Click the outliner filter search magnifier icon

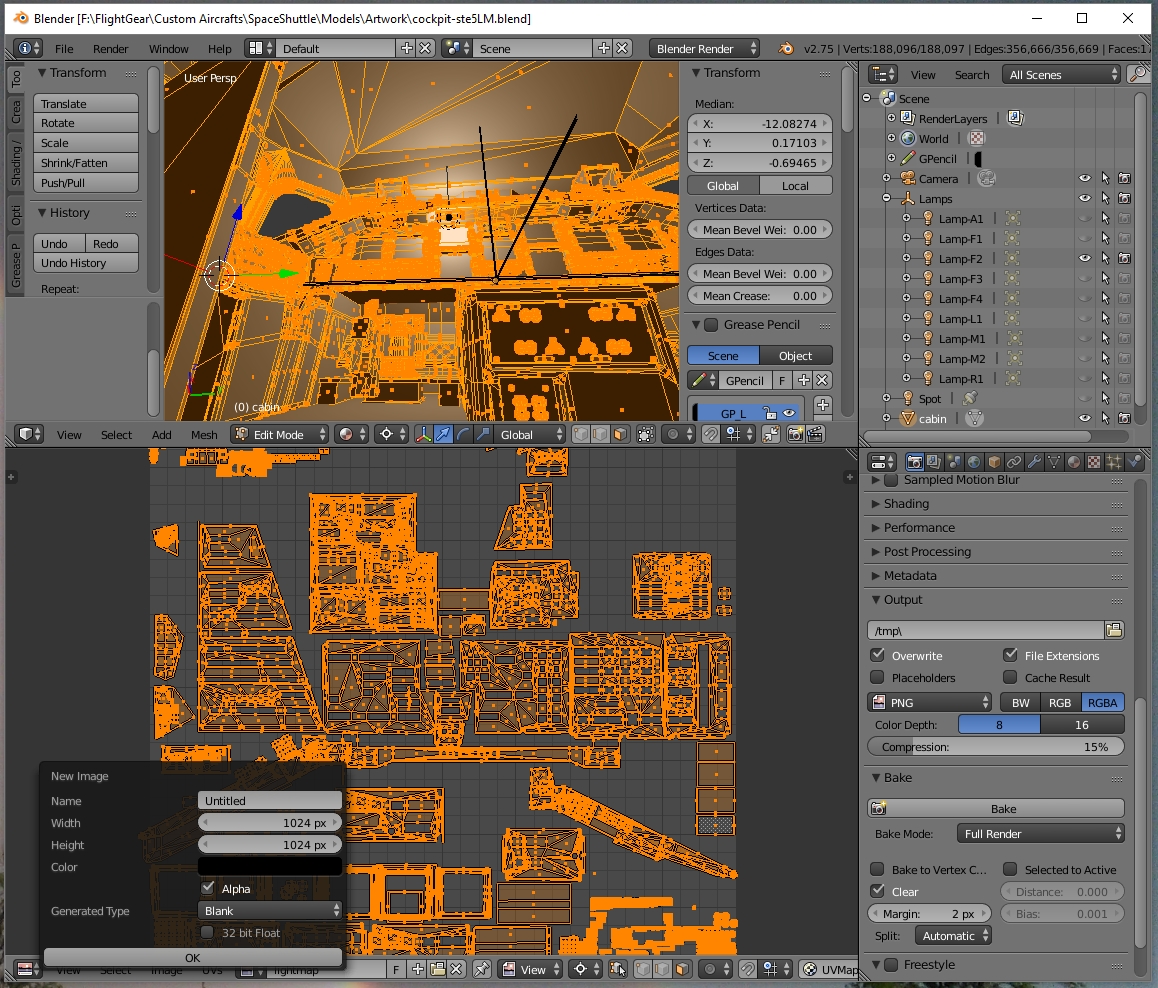(1138, 74)
